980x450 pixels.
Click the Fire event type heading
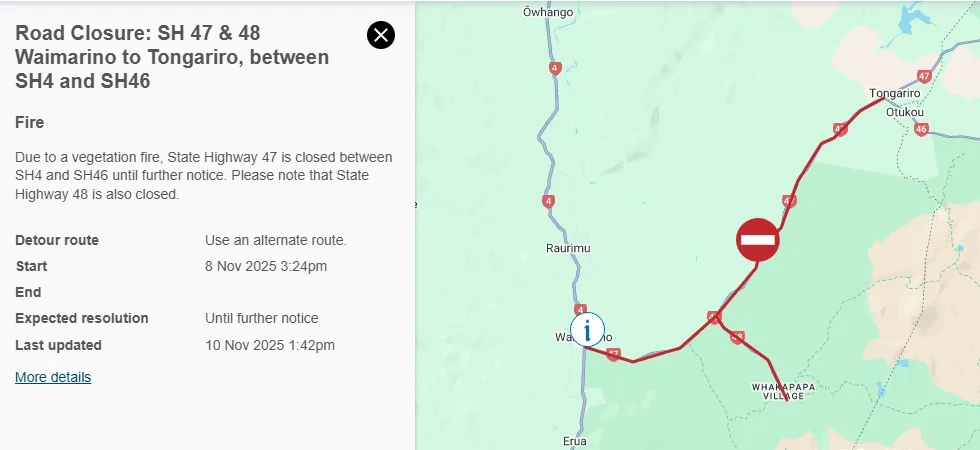pyautogui.click(x=30, y=123)
